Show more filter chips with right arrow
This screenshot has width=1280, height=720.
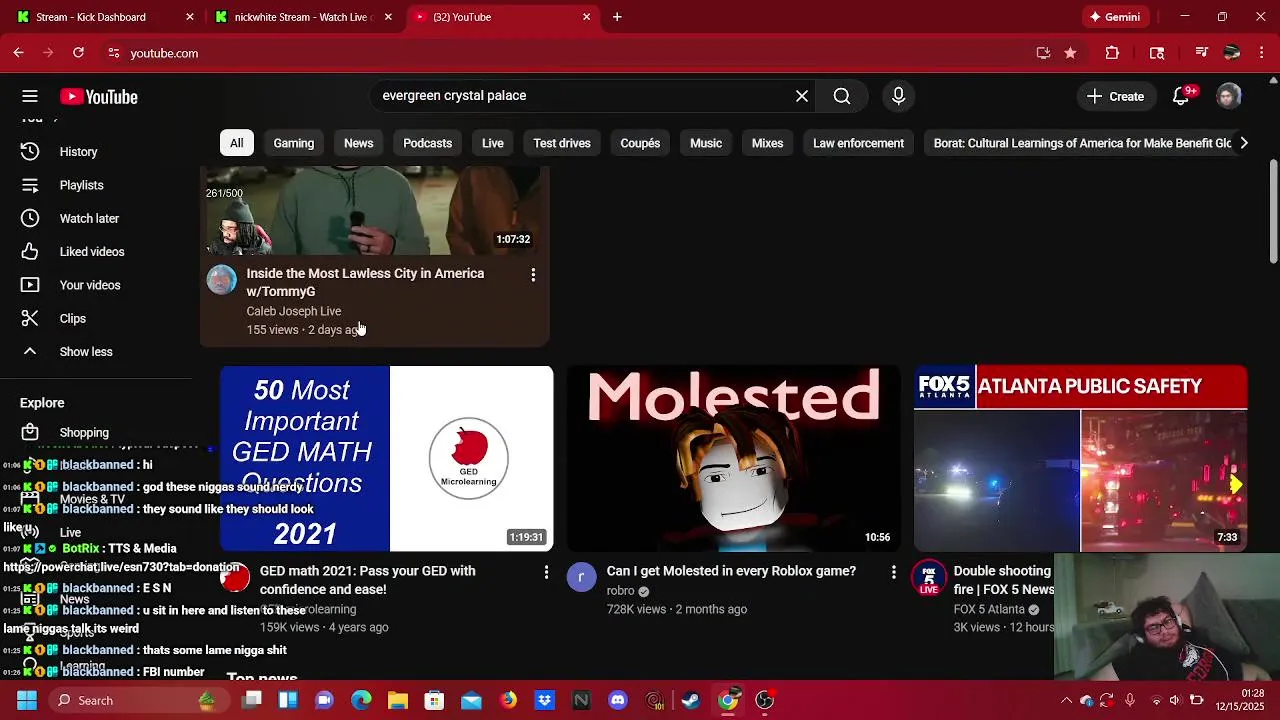pyautogui.click(x=1243, y=143)
